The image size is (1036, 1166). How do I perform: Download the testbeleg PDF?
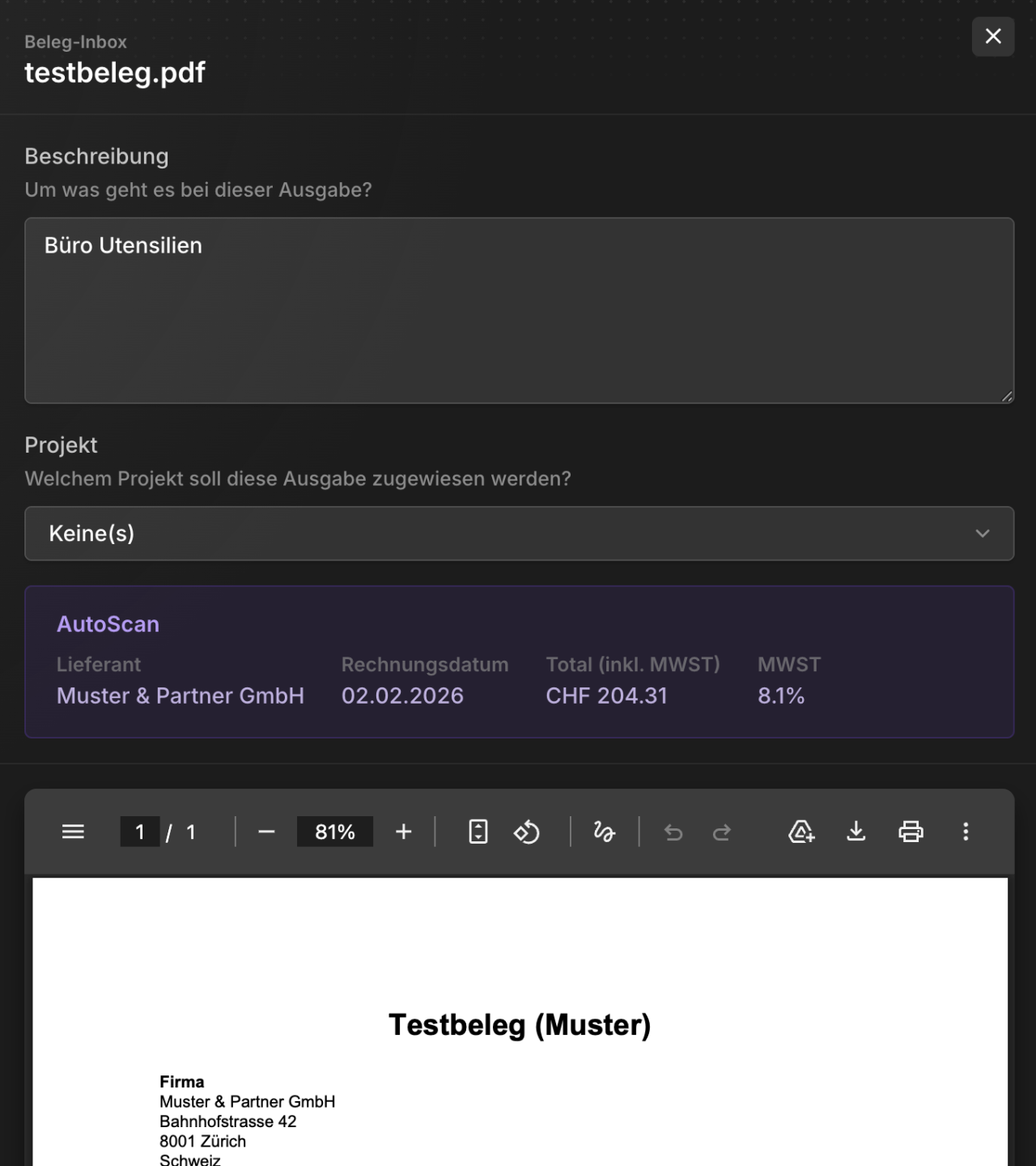[856, 832]
